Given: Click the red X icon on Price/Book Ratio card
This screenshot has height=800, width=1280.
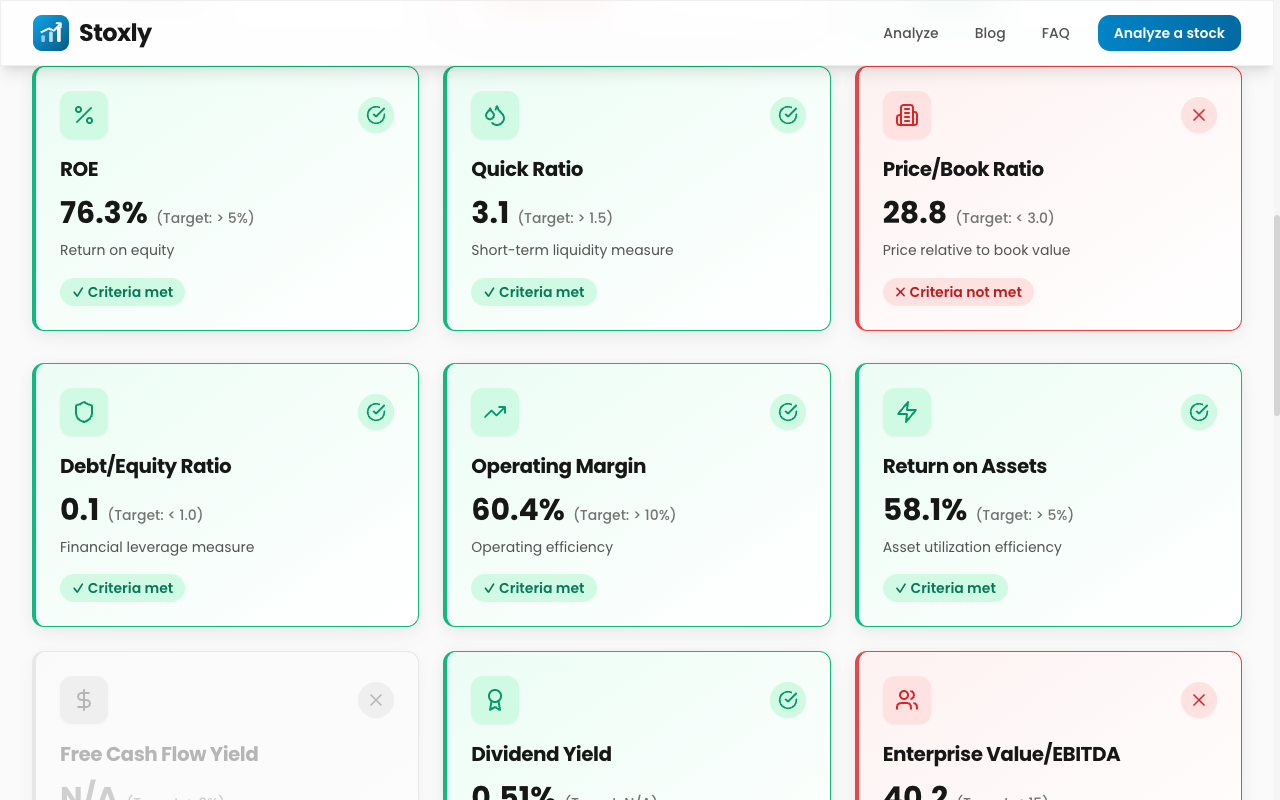Looking at the screenshot, I should coord(1199,115).
